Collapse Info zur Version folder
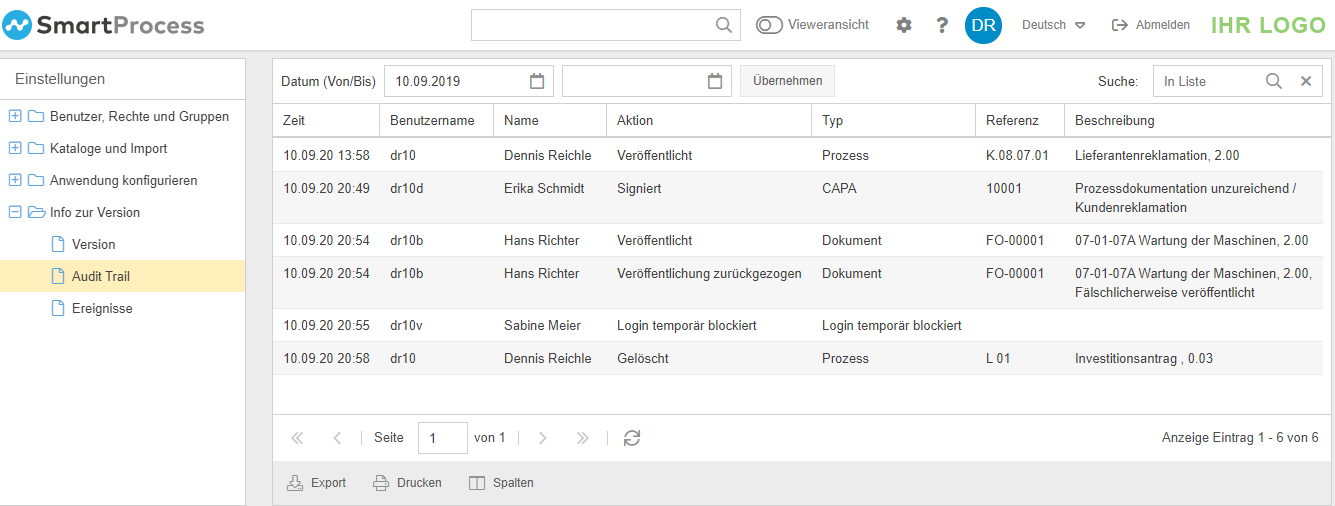1335x506 pixels. coord(15,212)
